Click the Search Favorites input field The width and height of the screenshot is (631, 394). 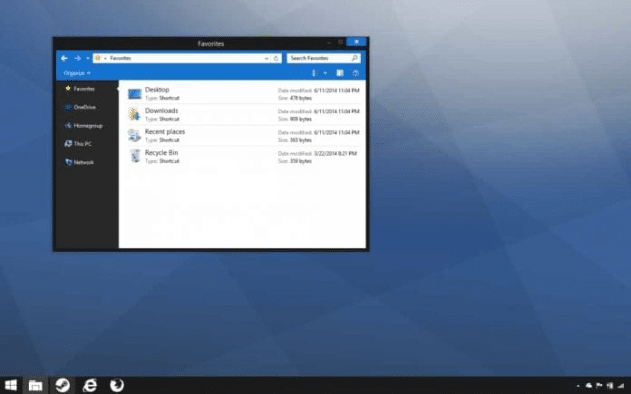click(x=319, y=58)
